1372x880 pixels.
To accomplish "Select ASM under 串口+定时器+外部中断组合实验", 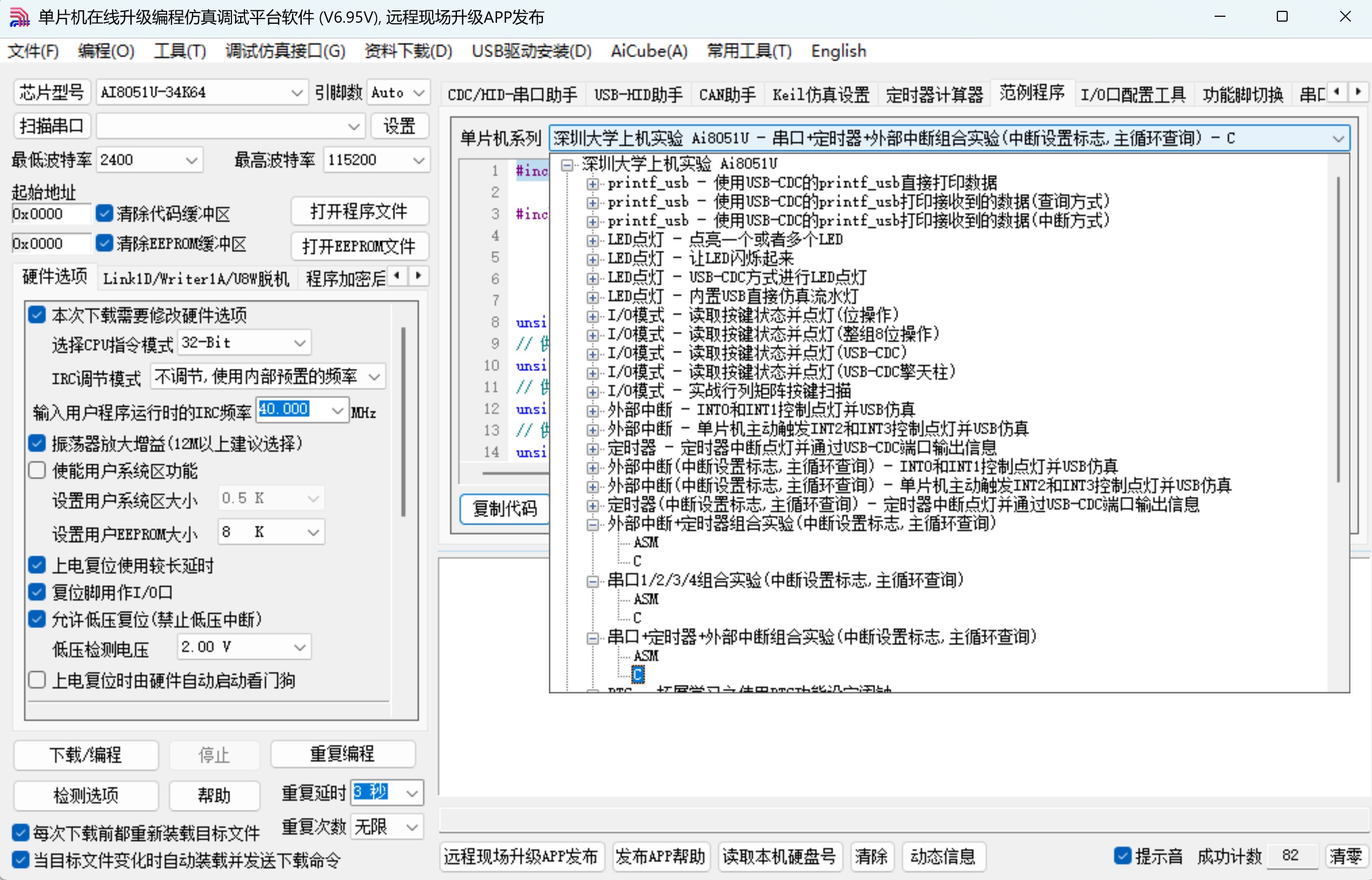I will (646, 656).
